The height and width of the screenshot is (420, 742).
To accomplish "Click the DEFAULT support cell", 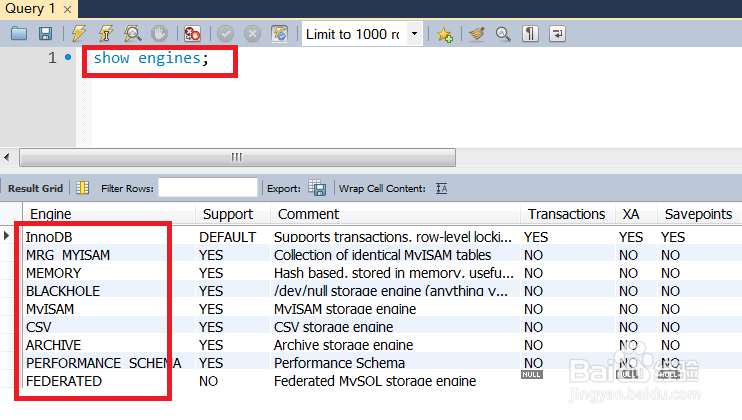I will pos(233,237).
